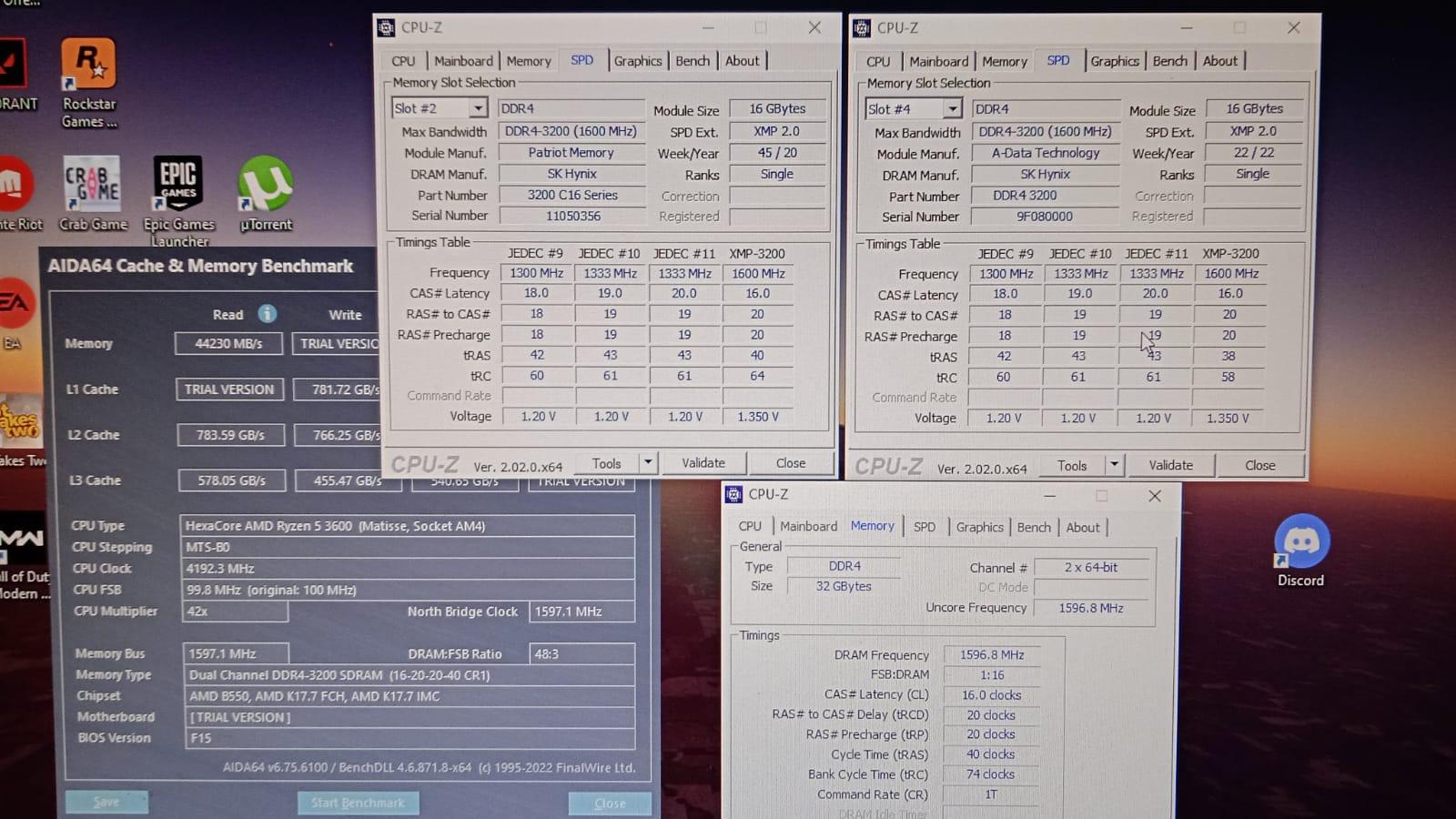Switch to the CPU tab in the Slot #4 window
Image resolution: width=1456 pixels, height=819 pixels.
pos(878,62)
